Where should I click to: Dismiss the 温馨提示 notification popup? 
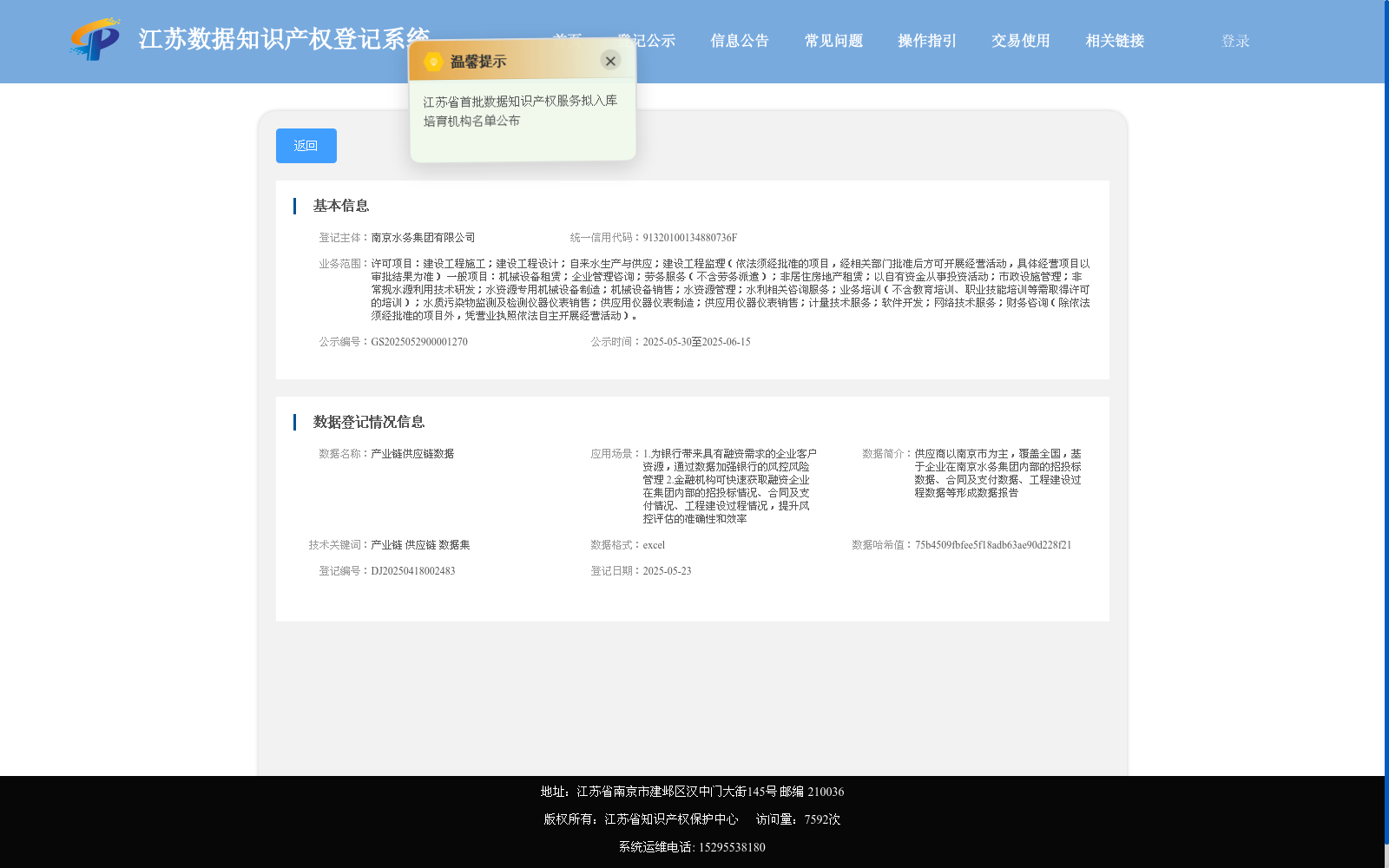610,61
